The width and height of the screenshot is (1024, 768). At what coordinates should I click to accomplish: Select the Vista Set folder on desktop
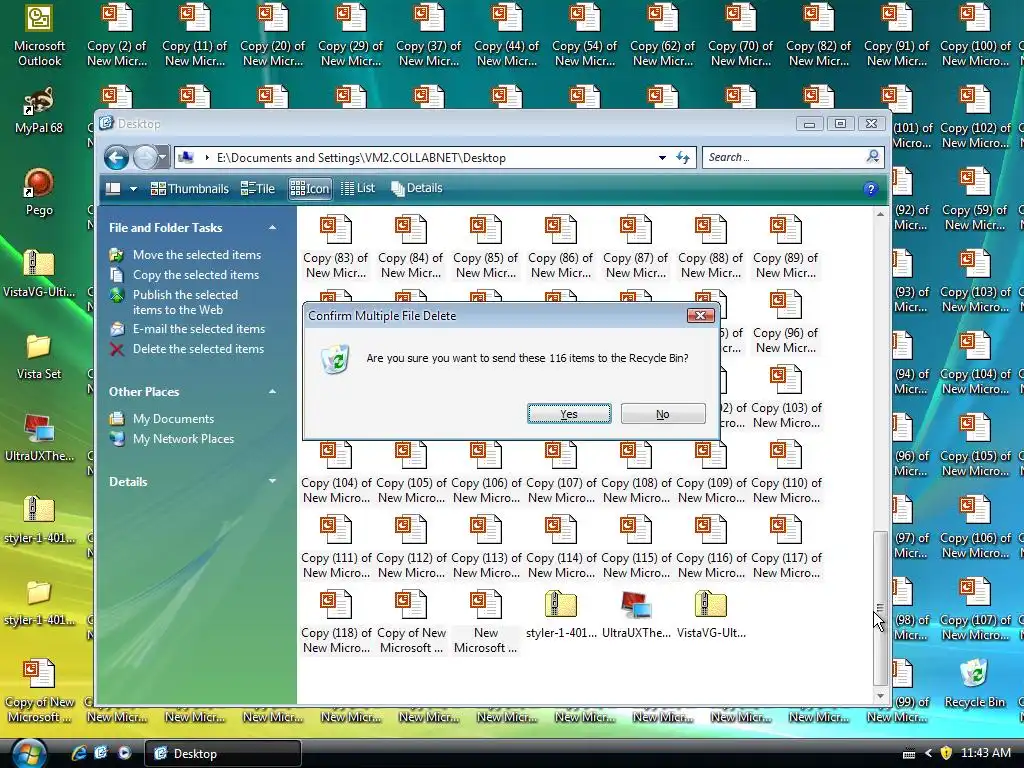pos(39,357)
